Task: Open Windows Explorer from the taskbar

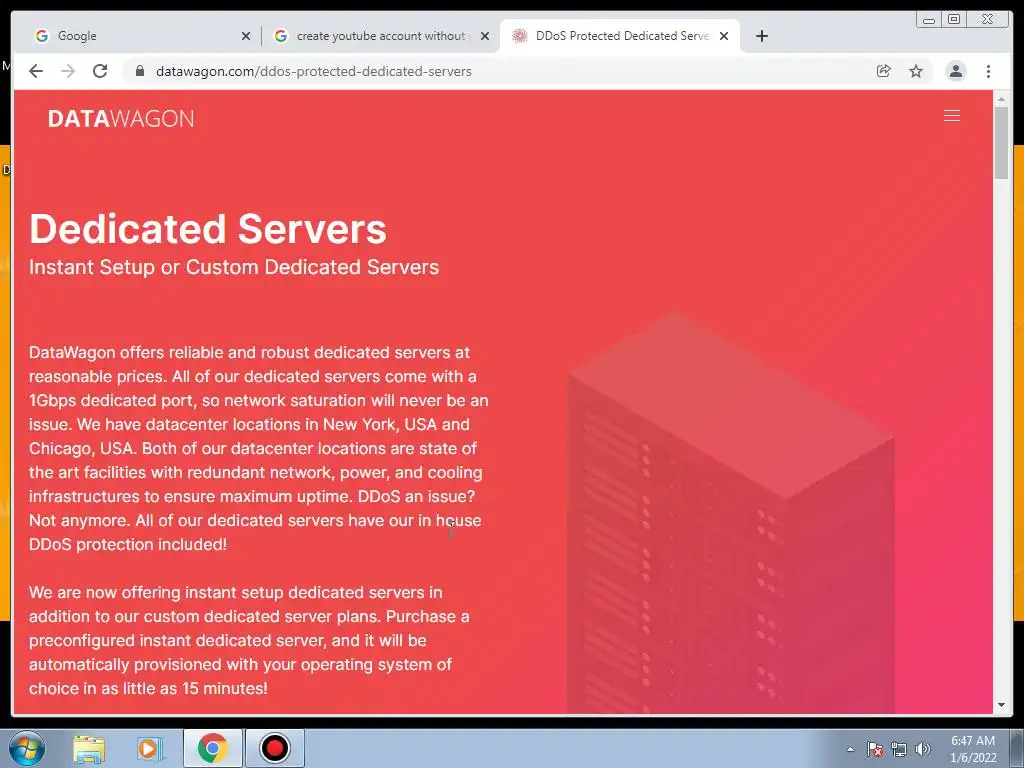Action: [x=89, y=748]
